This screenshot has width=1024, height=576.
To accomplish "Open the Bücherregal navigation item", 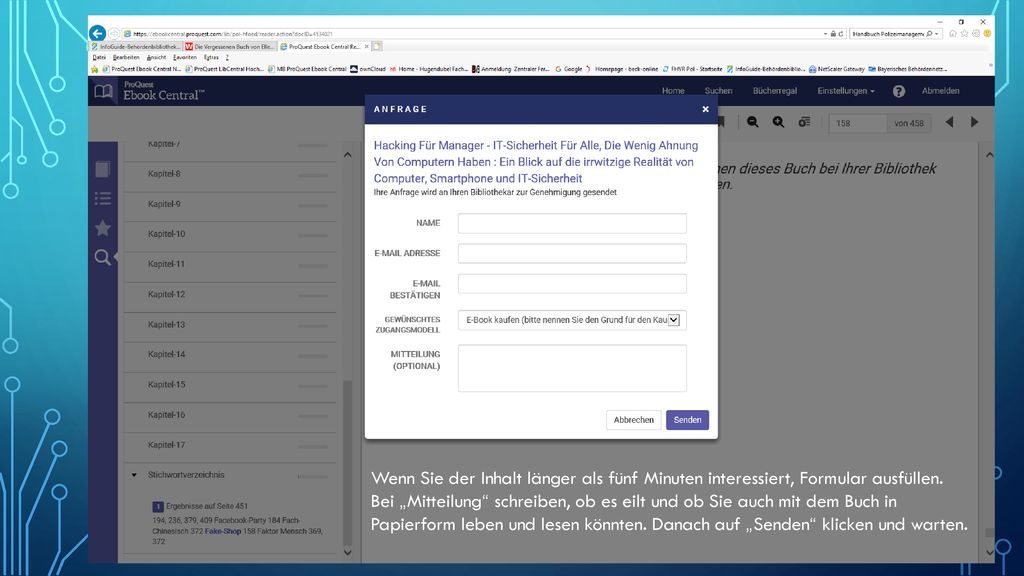I will coord(775,91).
